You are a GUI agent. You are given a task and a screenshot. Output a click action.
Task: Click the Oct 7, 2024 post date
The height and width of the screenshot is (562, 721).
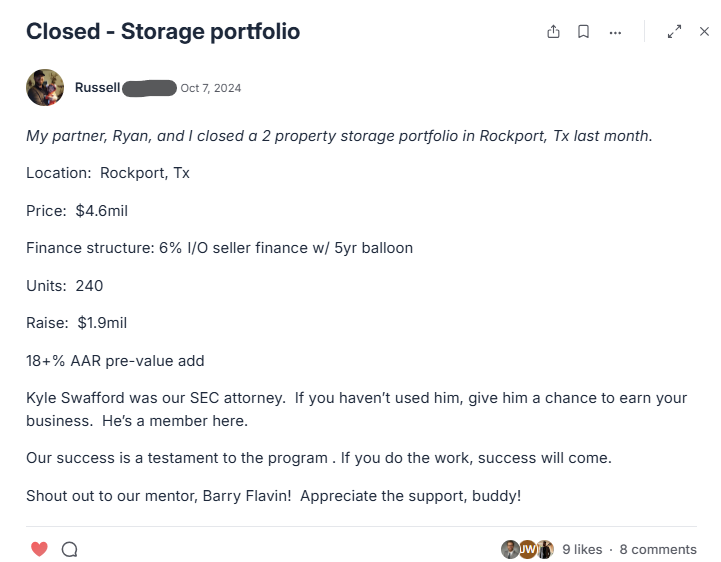210,88
